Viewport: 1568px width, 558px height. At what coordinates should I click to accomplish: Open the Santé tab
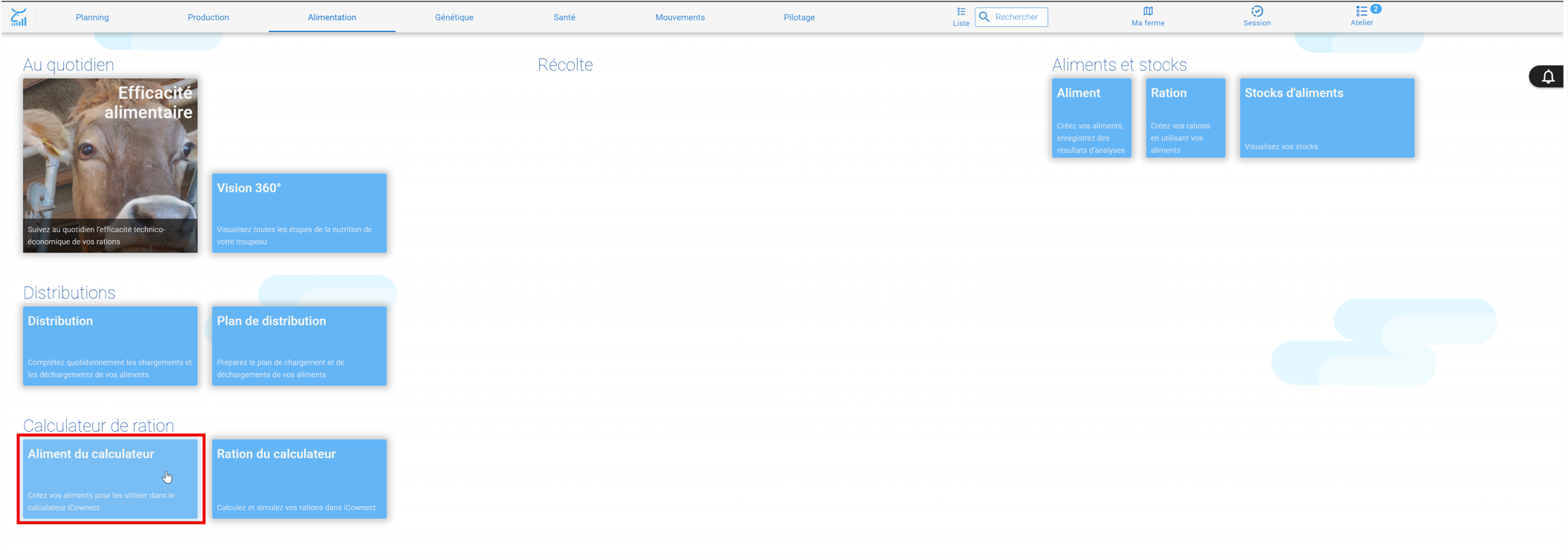click(564, 17)
